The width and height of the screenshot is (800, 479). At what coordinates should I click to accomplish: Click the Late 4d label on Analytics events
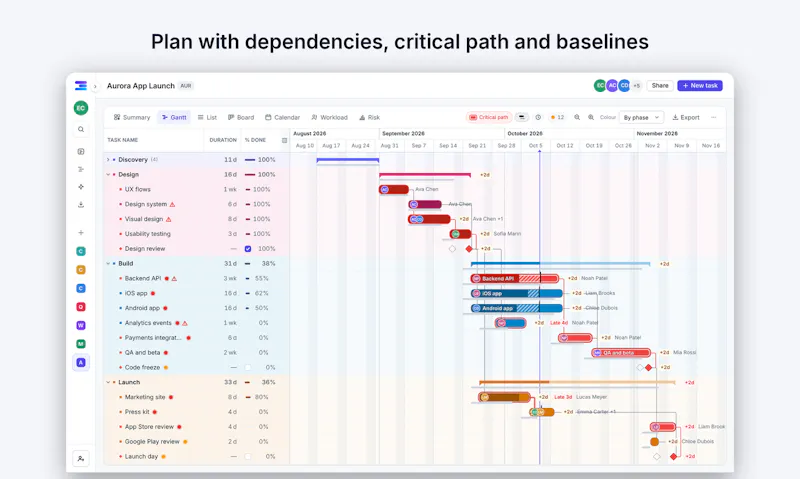559,323
